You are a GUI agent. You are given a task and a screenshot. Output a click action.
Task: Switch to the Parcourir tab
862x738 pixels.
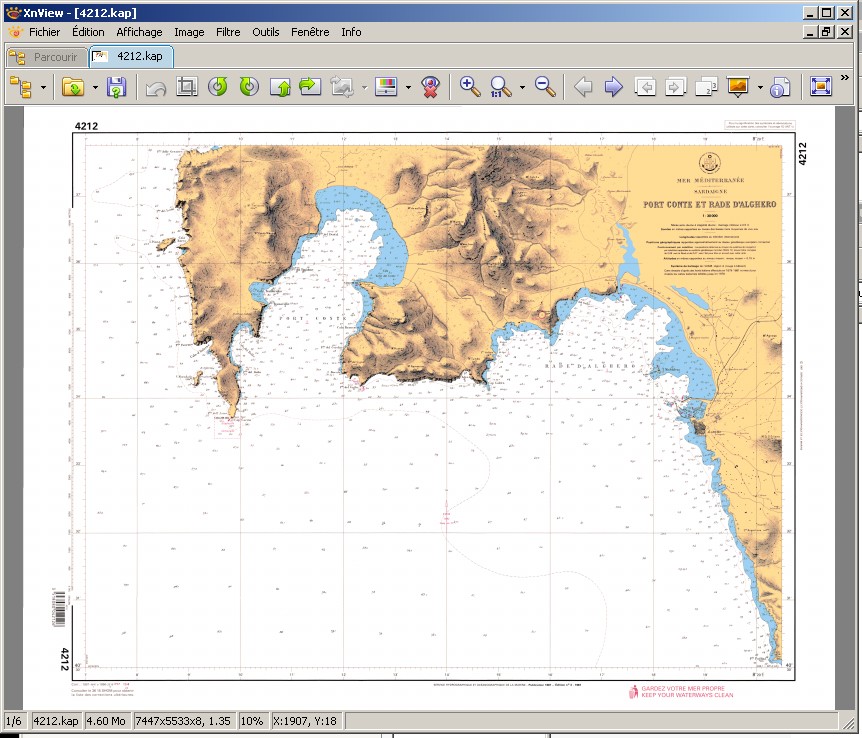click(46, 57)
